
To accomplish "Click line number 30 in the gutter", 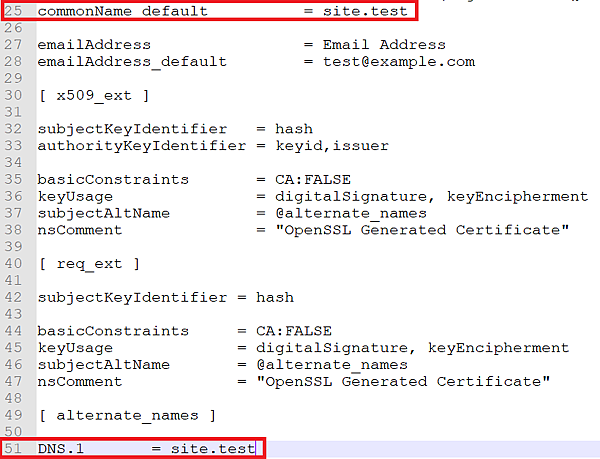I will (x=13, y=95).
